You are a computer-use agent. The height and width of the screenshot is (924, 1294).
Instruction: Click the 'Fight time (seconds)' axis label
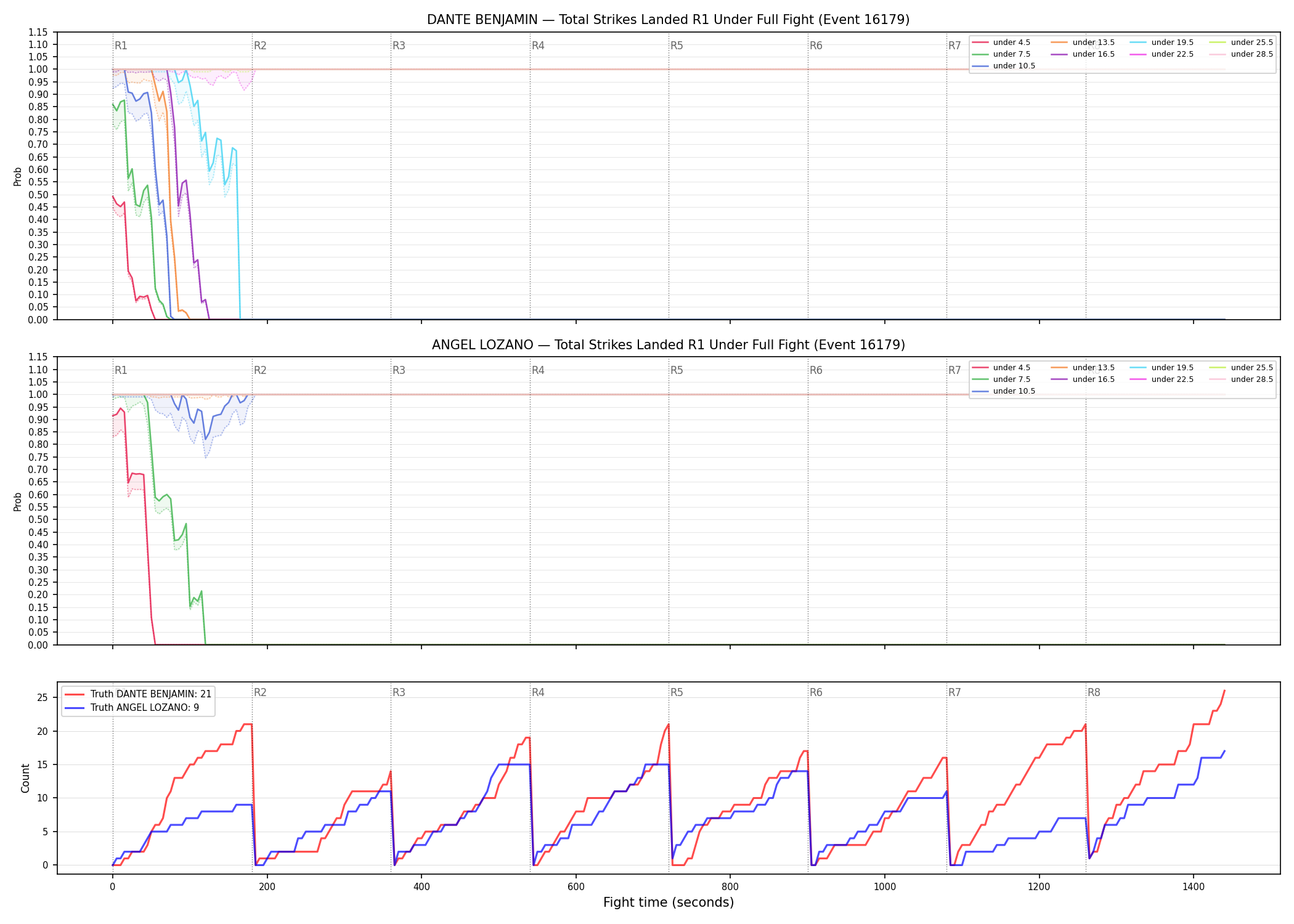tap(669, 902)
